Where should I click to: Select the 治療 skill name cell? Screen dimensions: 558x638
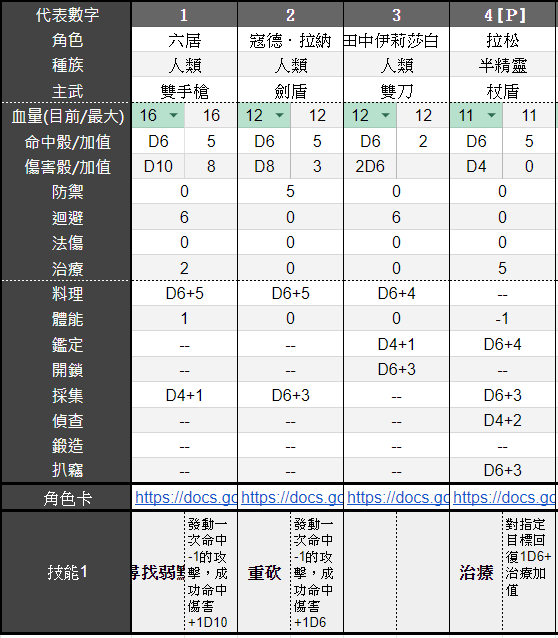[x=476, y=572]
